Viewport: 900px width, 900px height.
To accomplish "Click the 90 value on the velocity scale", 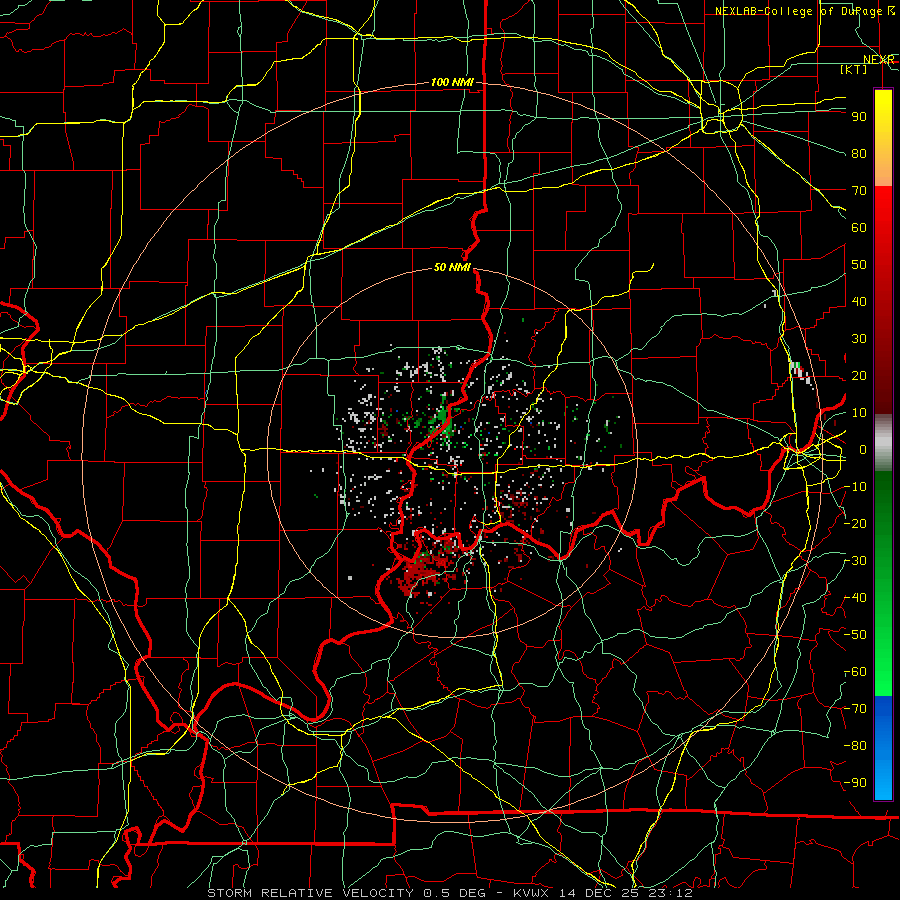I will 859,117.
